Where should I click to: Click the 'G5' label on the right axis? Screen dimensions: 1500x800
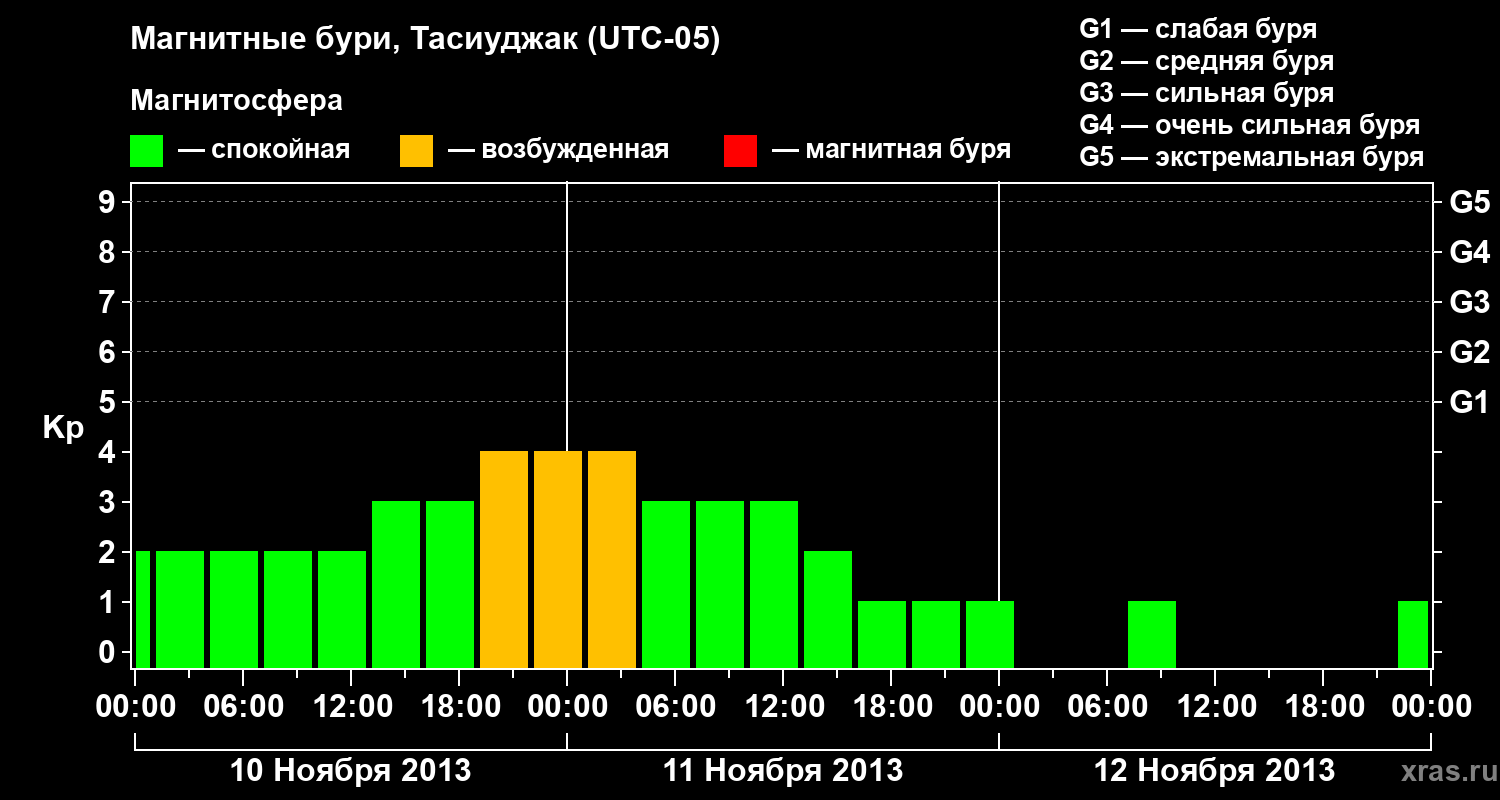tap(1469, 202)
